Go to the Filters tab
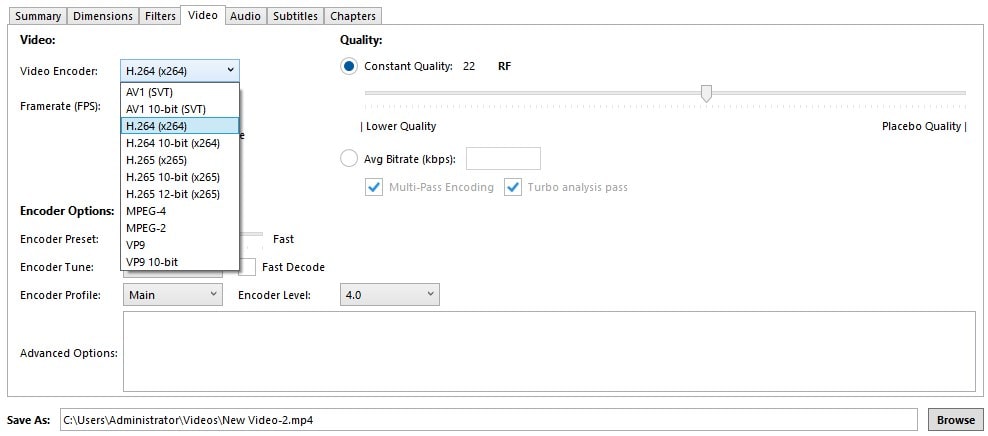This screenshot has width=988, height=436. click(x=159, y=16)
